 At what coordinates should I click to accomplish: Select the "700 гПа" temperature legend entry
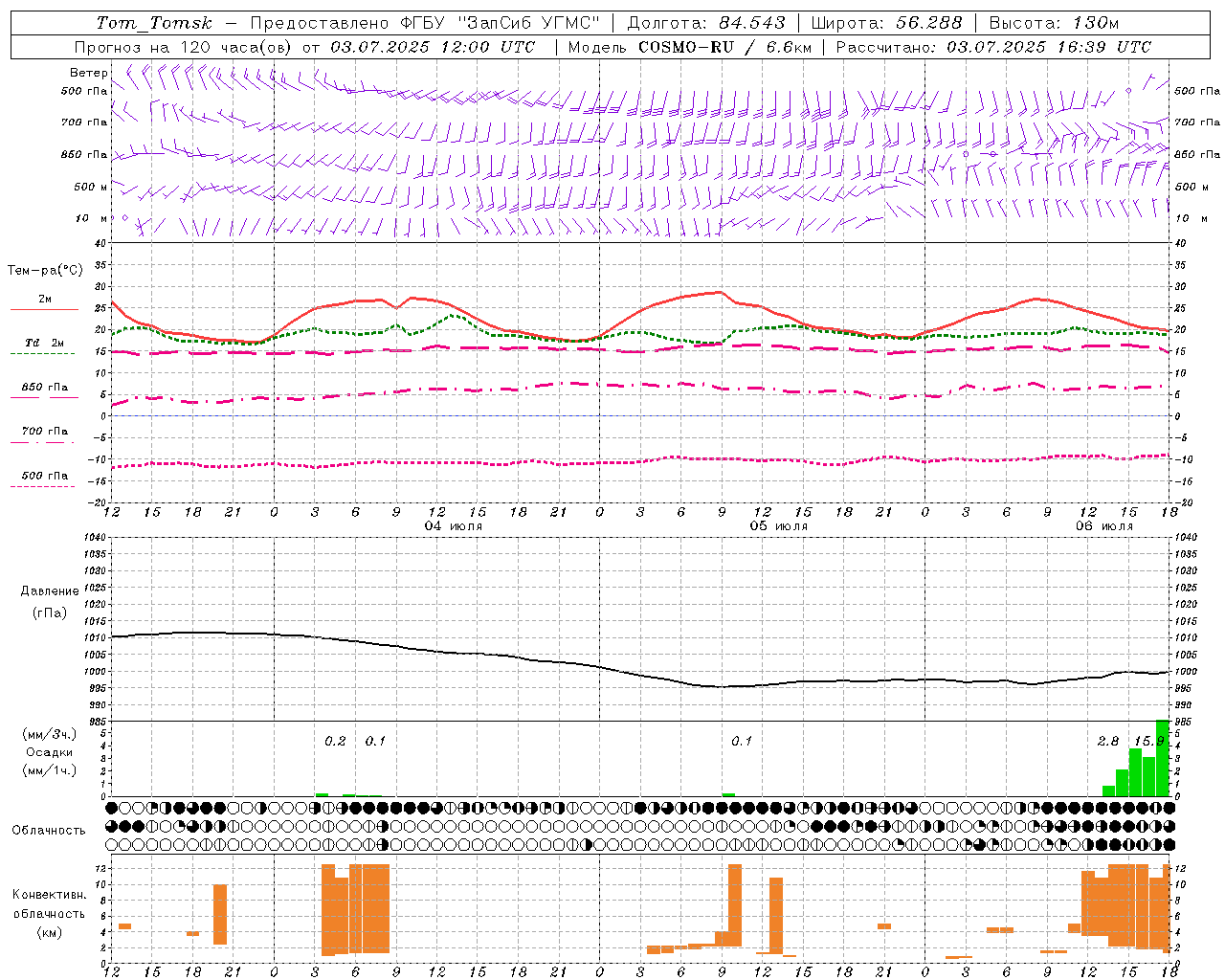click(44, 432)
